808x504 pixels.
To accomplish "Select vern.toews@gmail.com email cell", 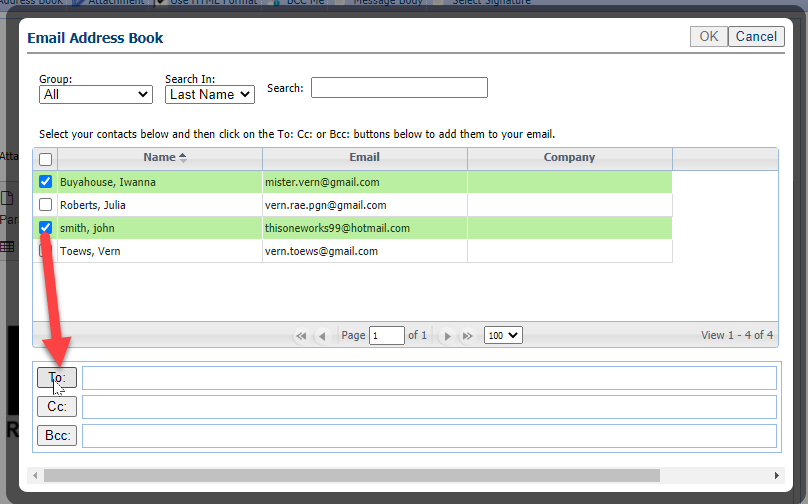I will (x=365, y=251).
